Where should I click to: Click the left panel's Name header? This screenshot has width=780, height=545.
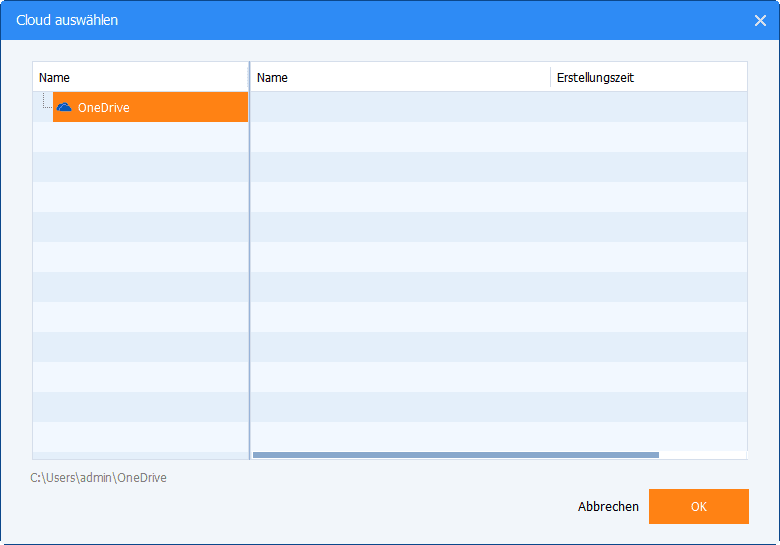coord(140,77)
